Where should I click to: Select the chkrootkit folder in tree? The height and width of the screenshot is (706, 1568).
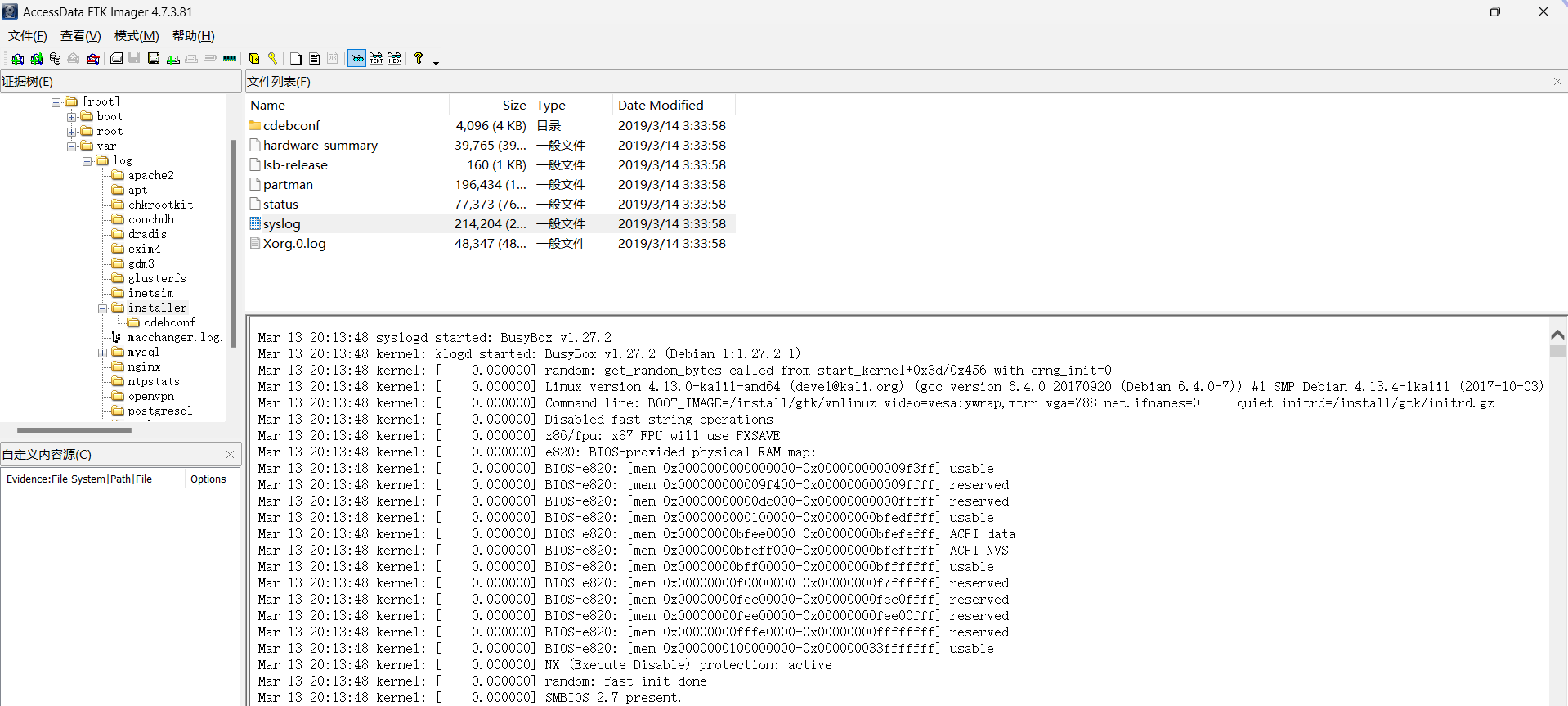coord(160,205)
